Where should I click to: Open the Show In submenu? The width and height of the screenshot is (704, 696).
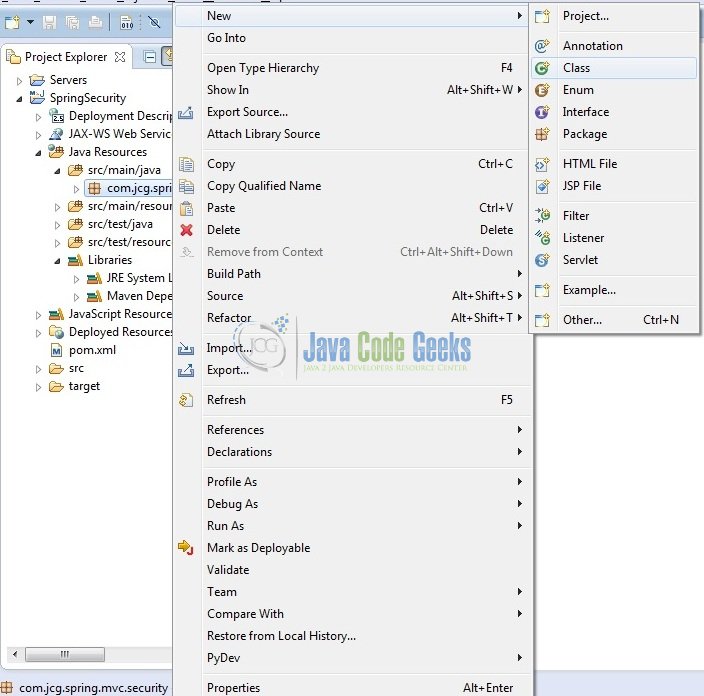[351, 90]
